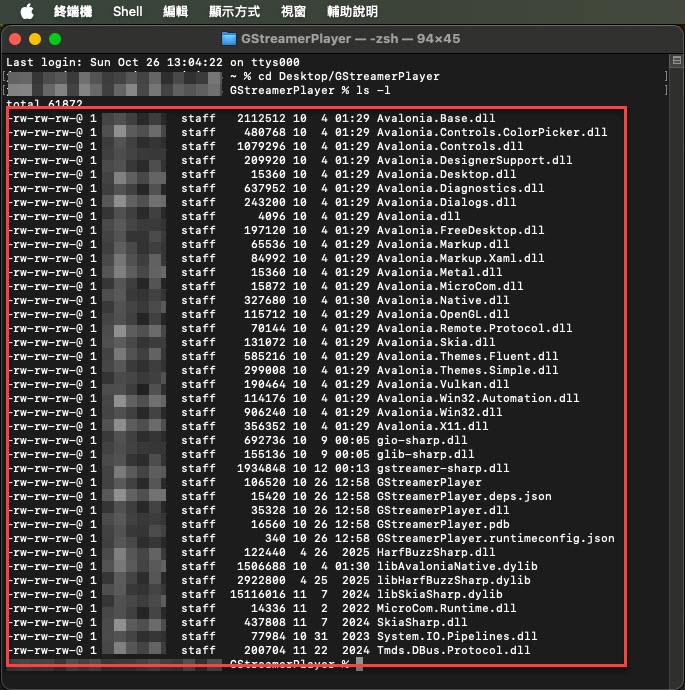Open the 編輯 menu
685x690 pixels.
[175, 12]
